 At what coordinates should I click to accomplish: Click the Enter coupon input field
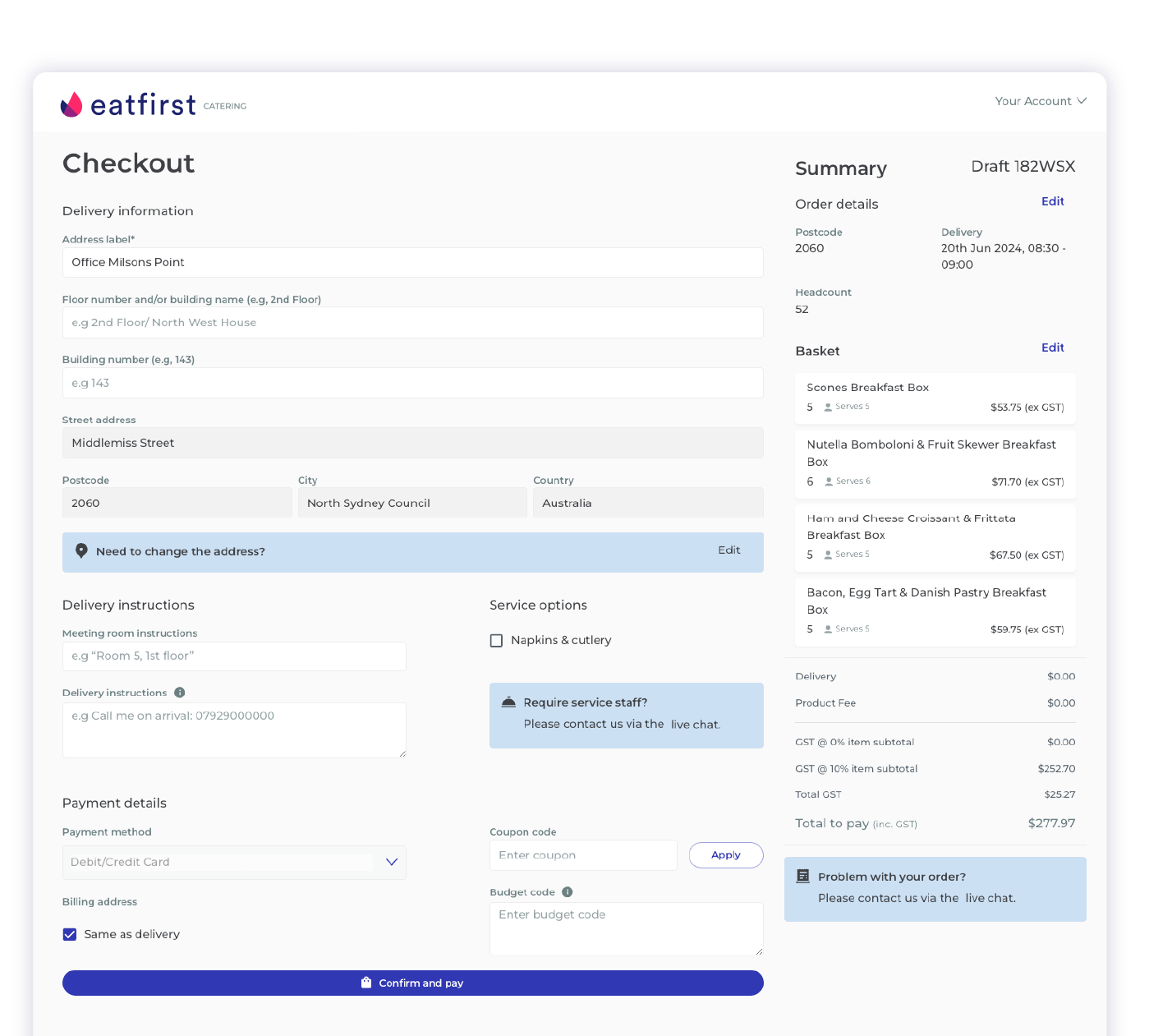pyautogui.click(x=583, y=855)
